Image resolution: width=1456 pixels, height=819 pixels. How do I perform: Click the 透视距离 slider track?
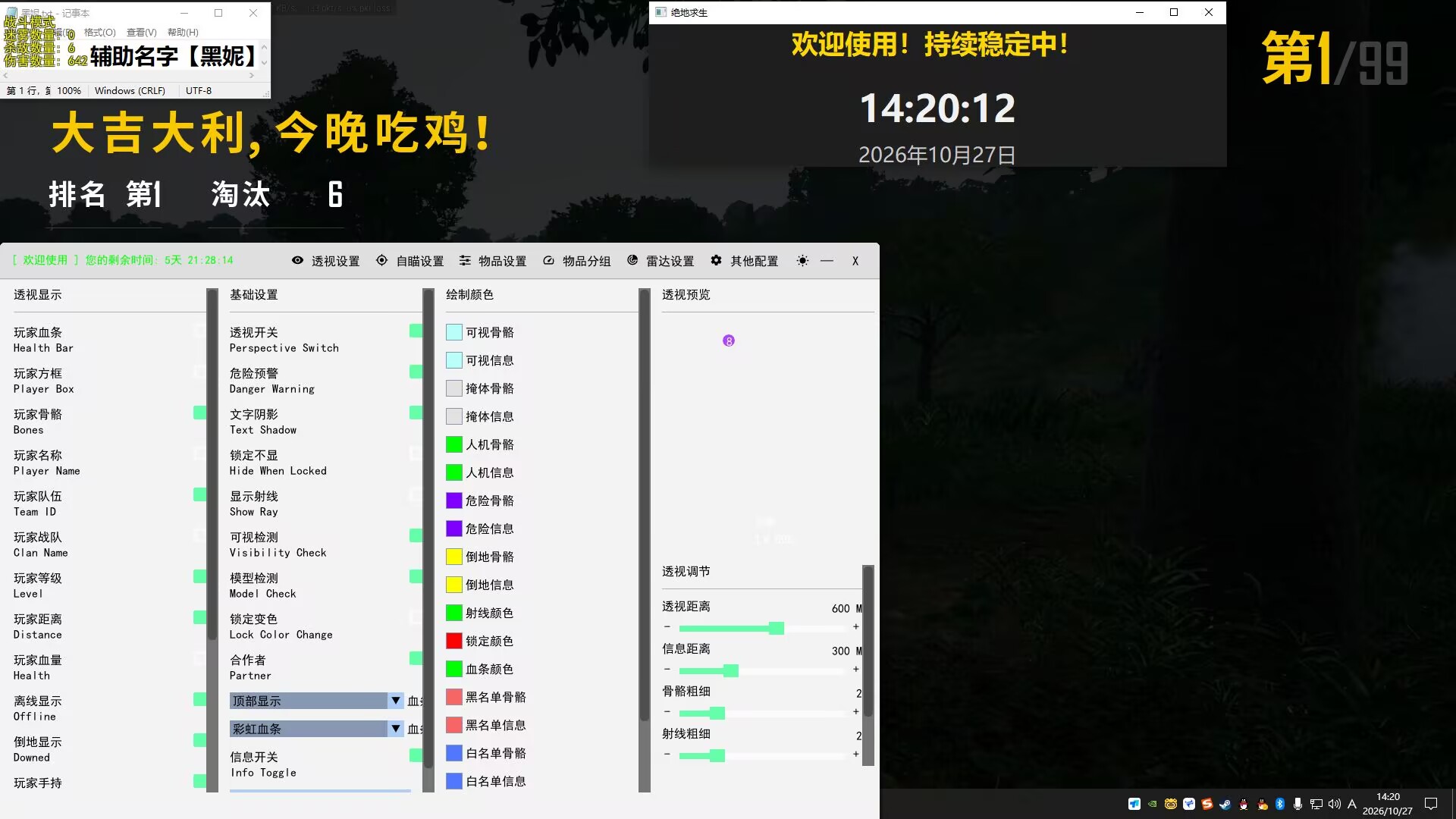[x=762, y=628]
